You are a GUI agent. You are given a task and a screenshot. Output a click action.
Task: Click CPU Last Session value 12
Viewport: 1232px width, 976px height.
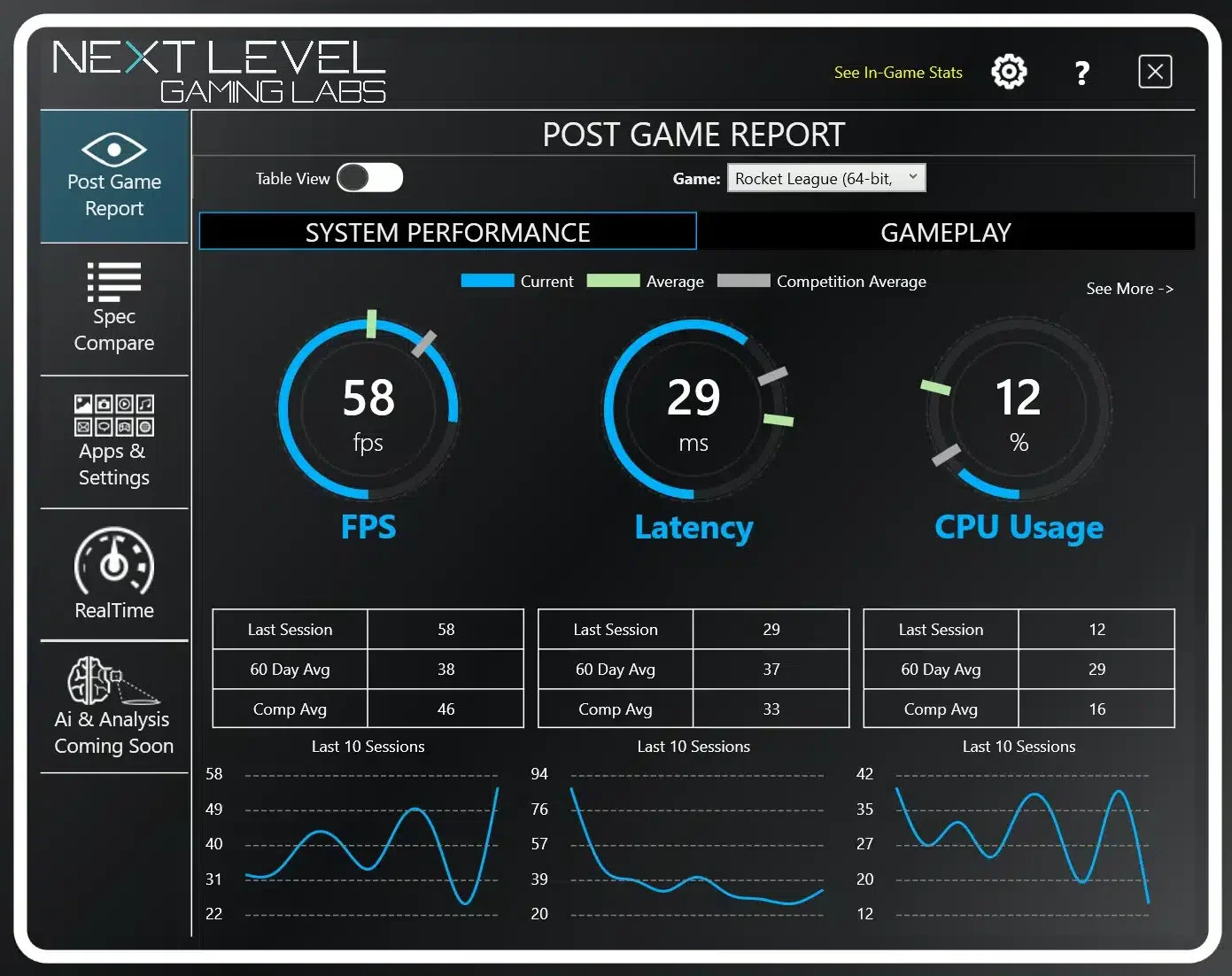click(1096, 630)
